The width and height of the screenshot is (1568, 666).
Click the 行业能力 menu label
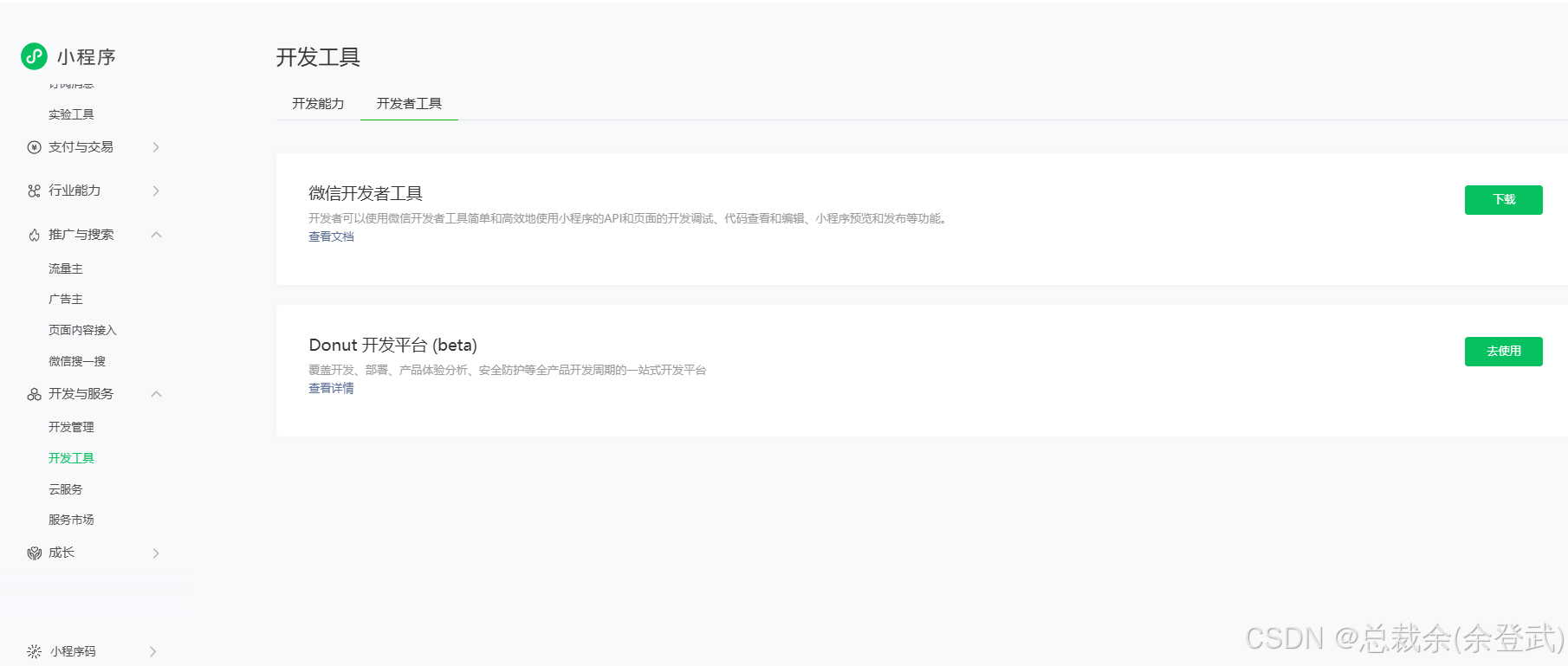coord(75,191)
